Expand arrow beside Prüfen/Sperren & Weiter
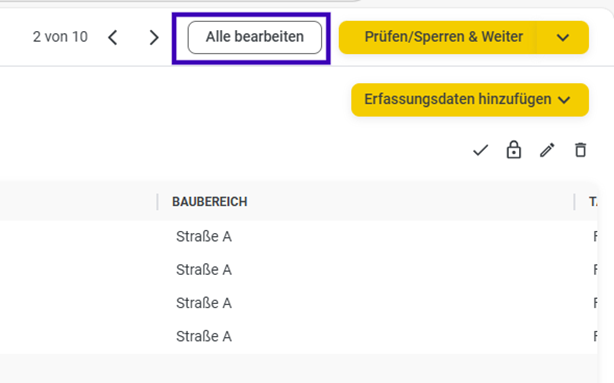The width and height of the screenshot is (614, 383). [x=563, y=37]
